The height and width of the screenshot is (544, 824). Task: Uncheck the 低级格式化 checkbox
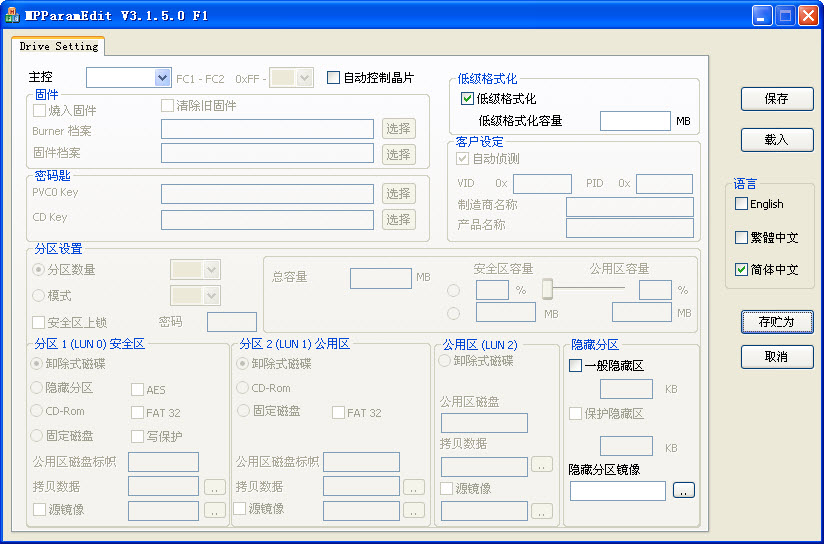pyautogui.click(x=467, y=99)
